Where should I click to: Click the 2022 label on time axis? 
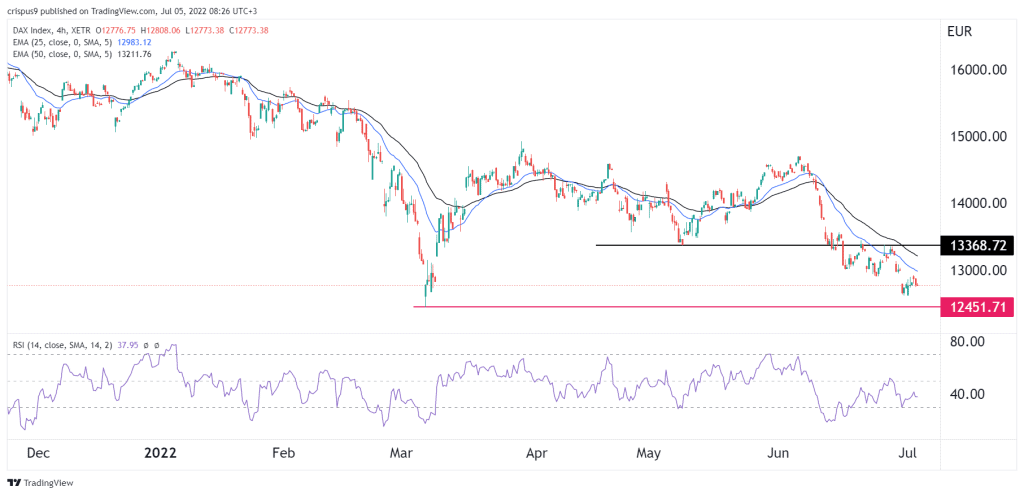coord(160,453)
